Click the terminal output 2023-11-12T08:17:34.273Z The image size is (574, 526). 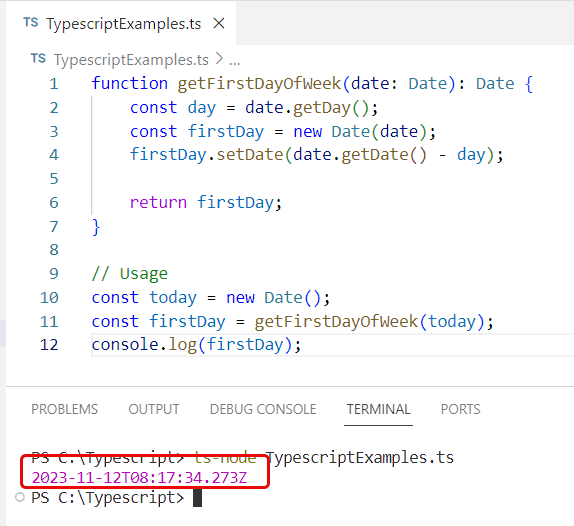(139, 478)
